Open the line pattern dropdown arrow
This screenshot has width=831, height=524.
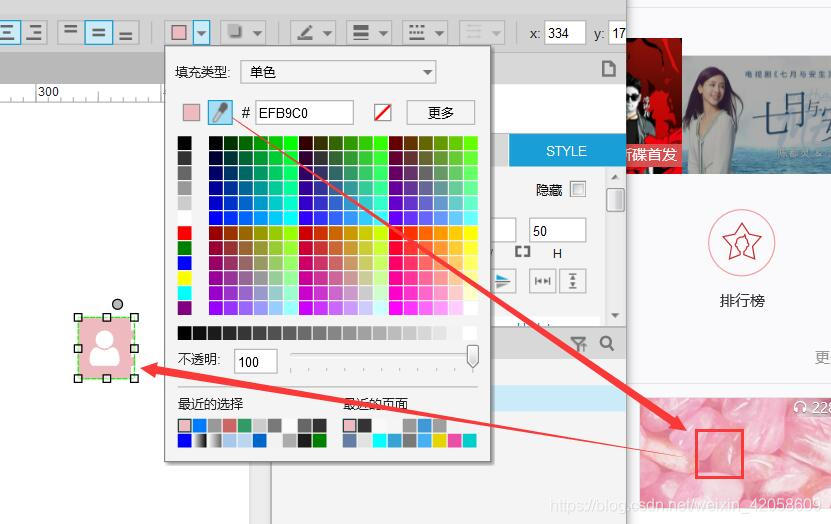pos(439,33)
